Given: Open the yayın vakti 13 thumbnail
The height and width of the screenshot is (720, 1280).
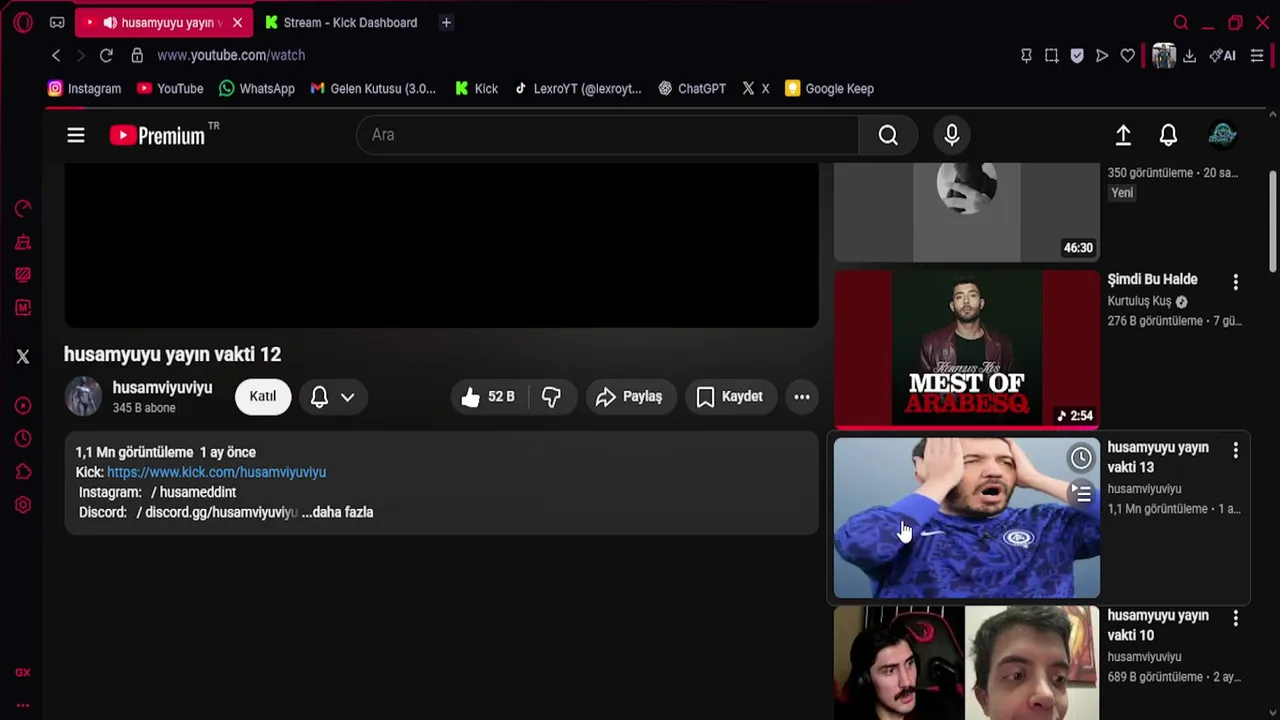Looking at the screenshot, I should click(x=967, y=518).
